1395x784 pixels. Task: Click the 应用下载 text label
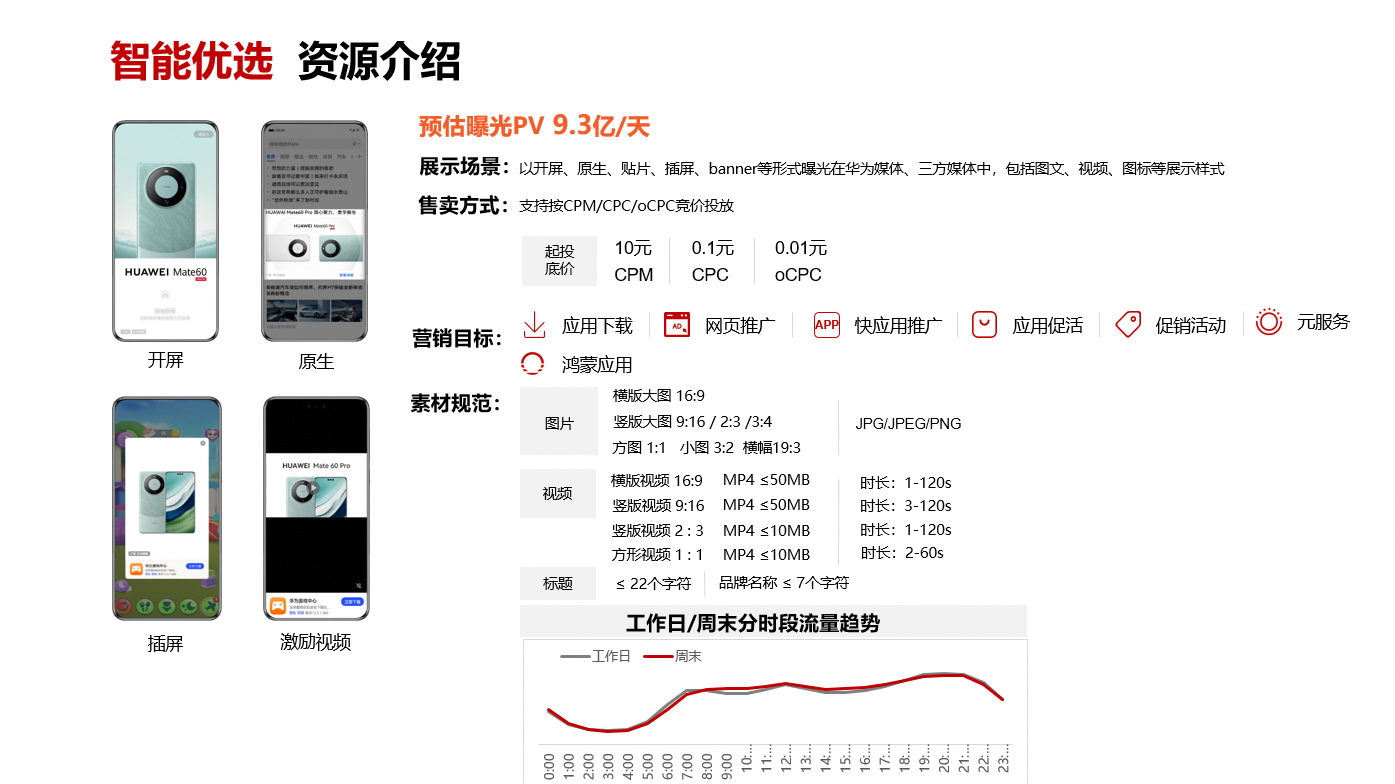(597, 326)
